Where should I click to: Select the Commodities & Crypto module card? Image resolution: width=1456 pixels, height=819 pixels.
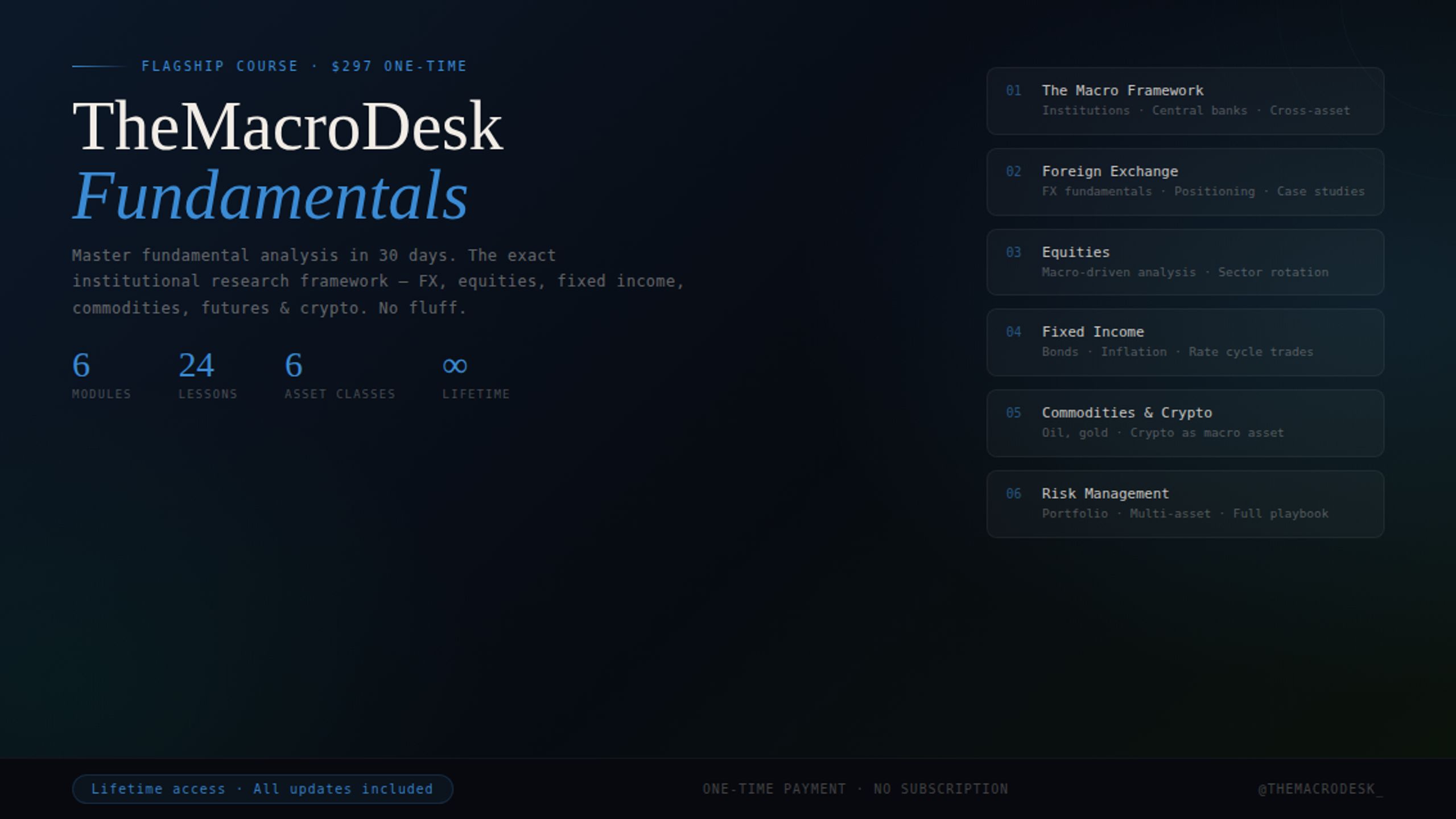pos(1185,423)
